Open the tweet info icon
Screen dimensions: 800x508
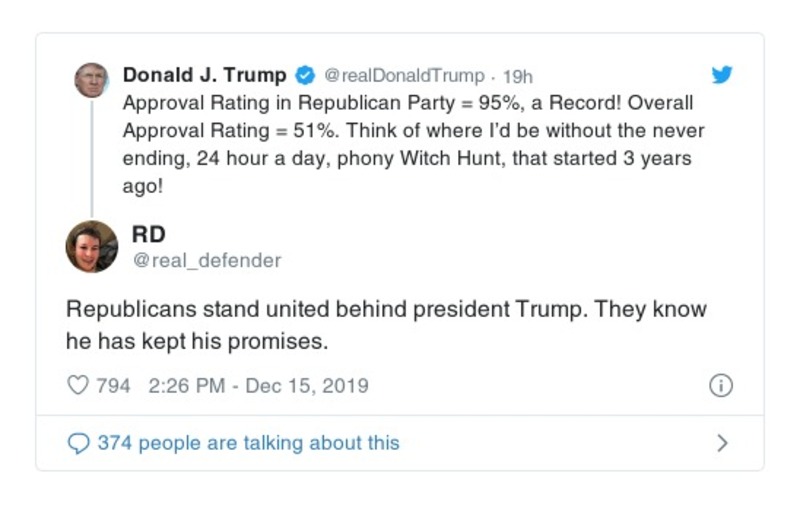pyautogui.click(x=720, y=385)
